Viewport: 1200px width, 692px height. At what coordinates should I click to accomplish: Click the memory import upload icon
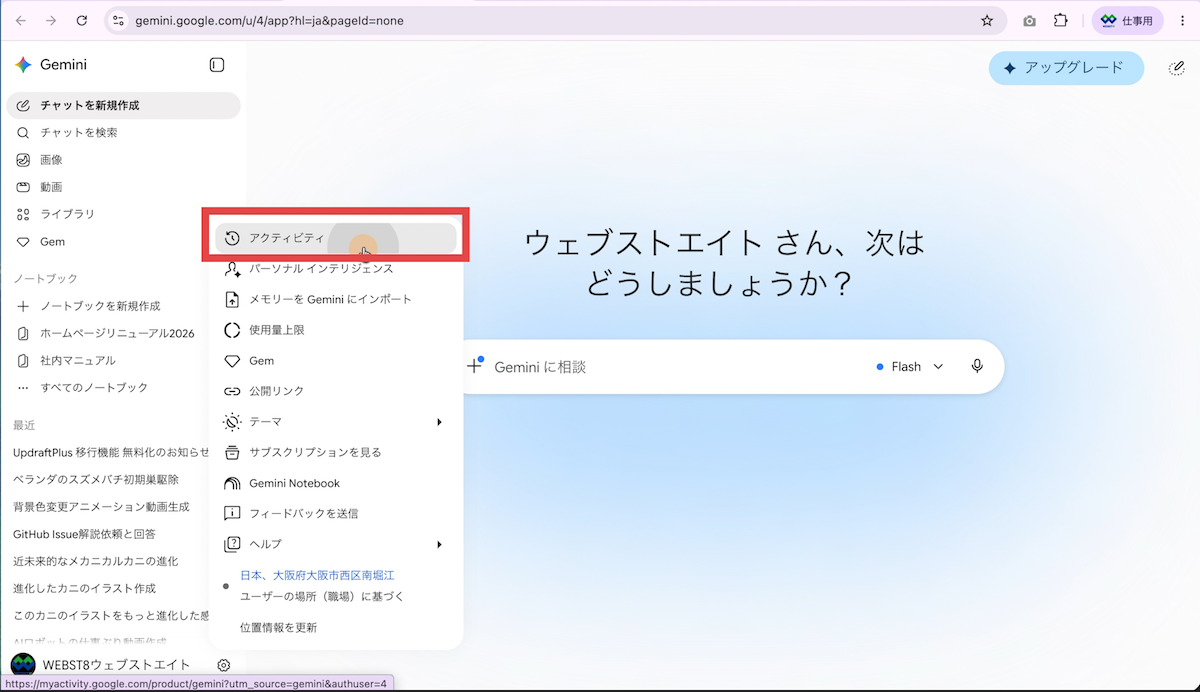(x=232, y=299)
